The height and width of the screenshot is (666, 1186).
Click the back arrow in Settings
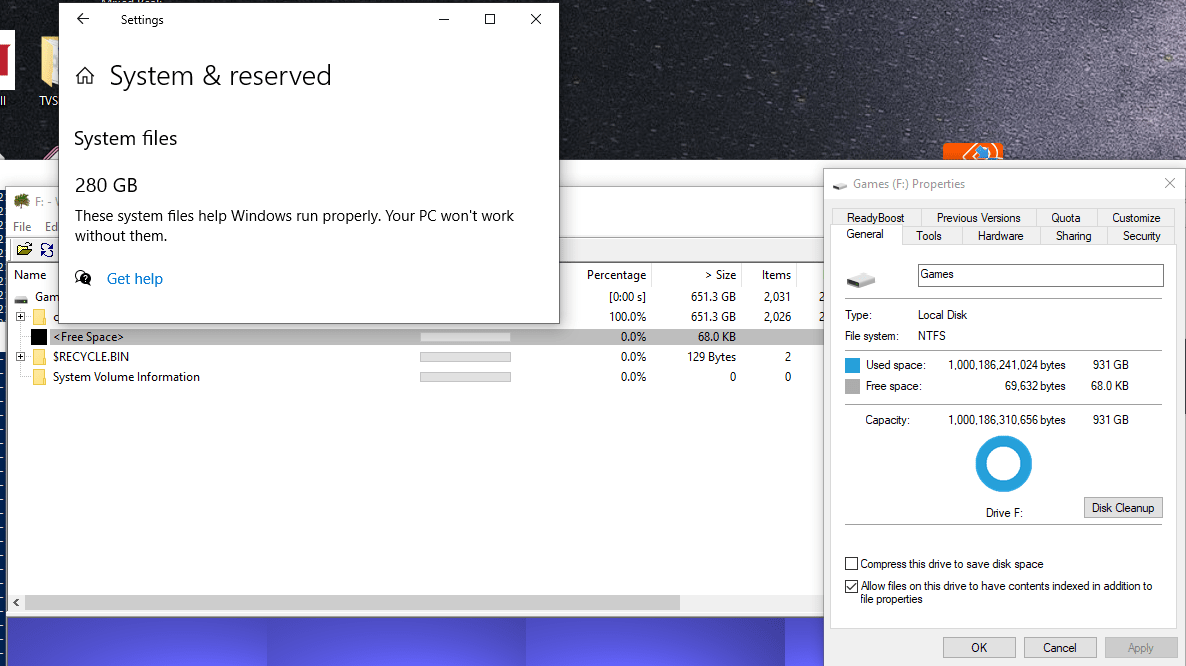pyautogui.click(x=82, y=18)
